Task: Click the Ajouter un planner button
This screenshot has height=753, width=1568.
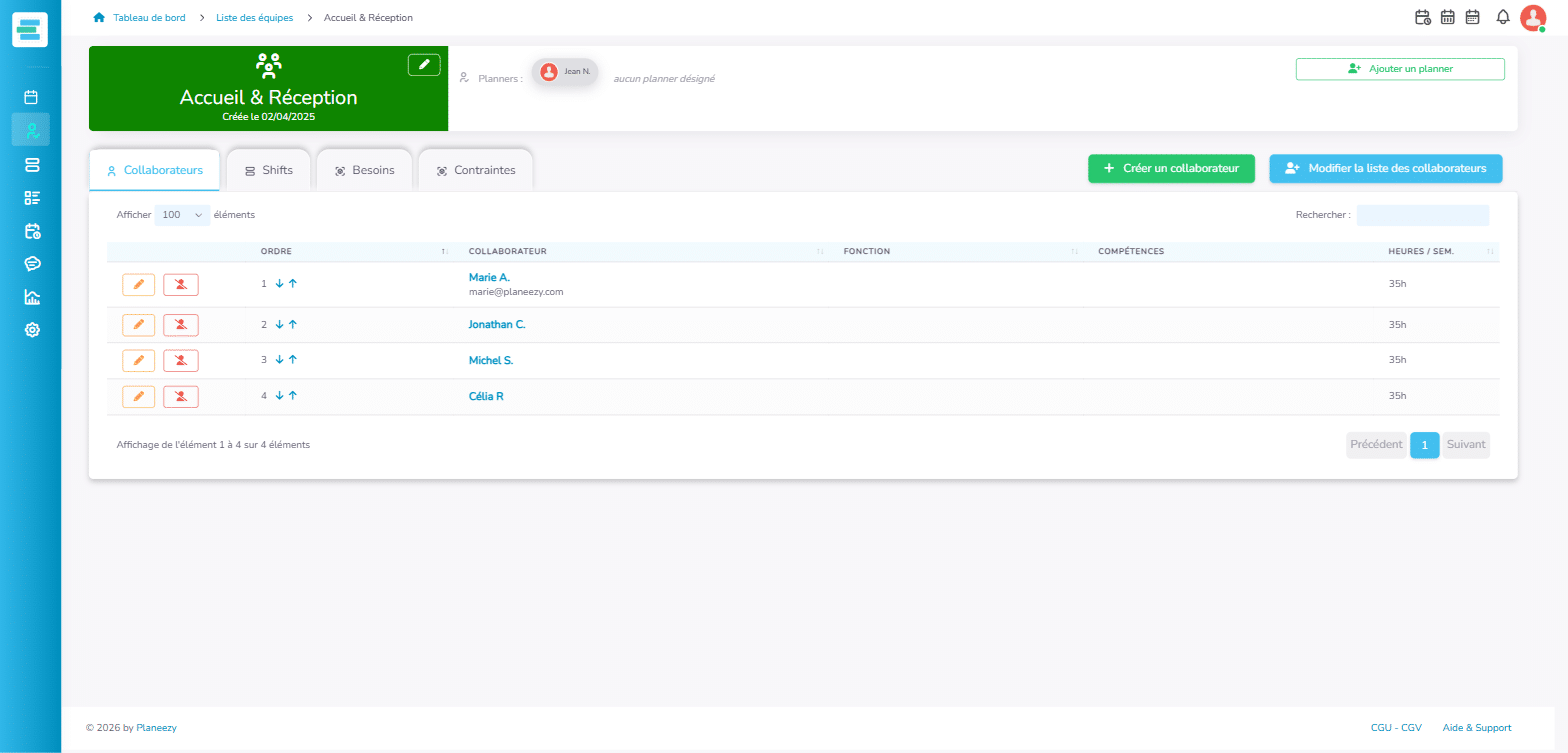Action: [1400, 69]
